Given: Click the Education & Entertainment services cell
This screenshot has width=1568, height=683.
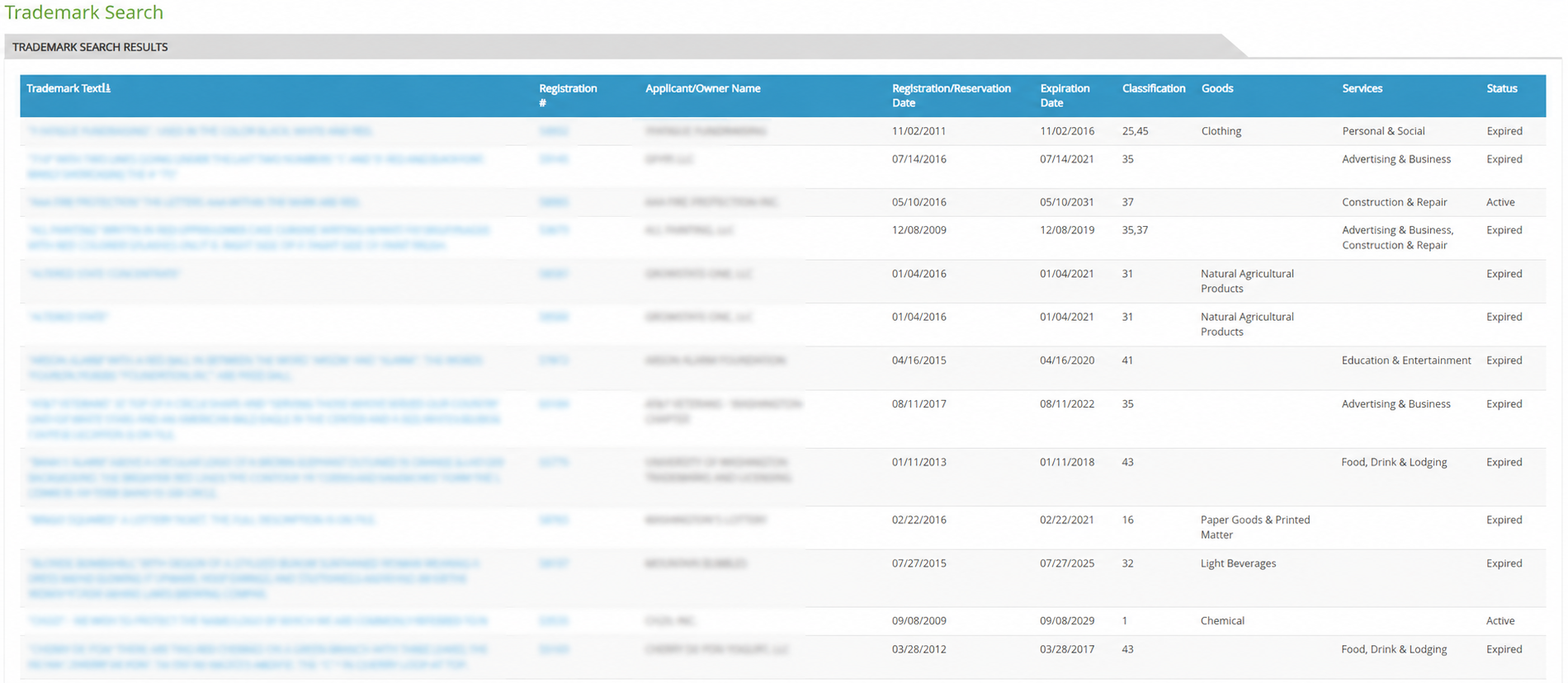Looking at the screenshot, I should click(x=1406, y=360).
